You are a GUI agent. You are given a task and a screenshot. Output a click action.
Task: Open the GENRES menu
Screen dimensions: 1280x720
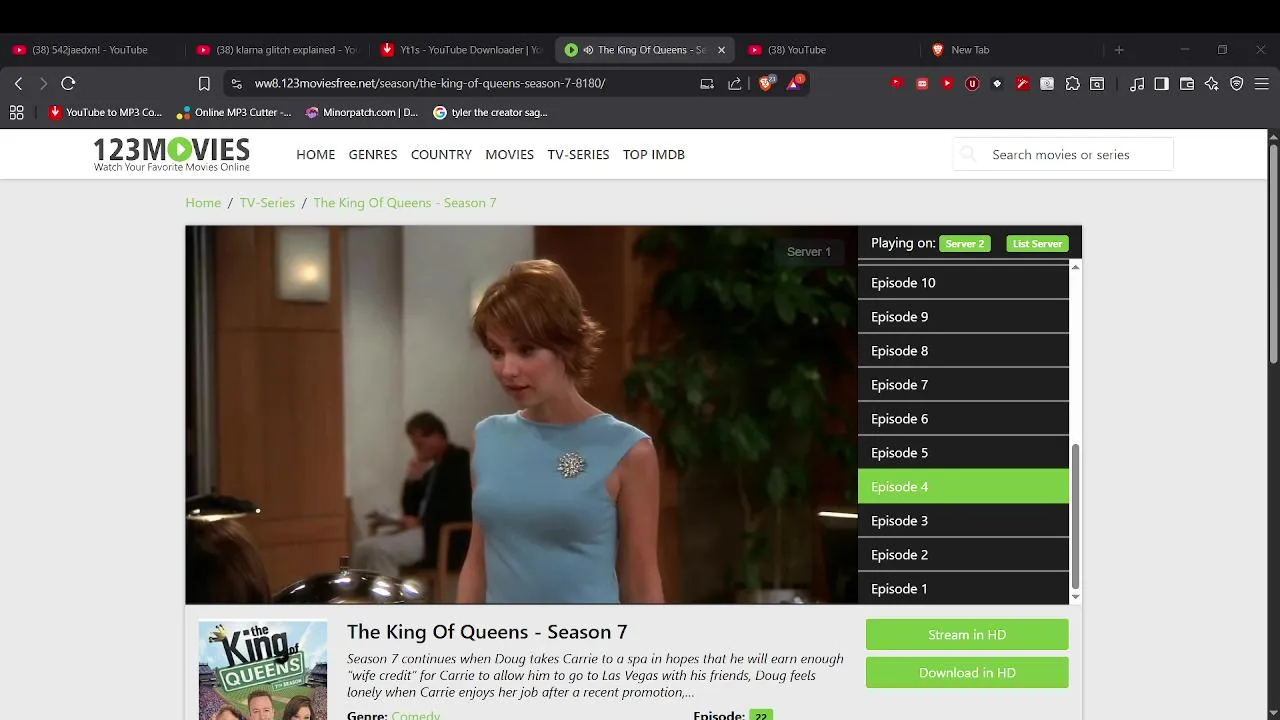coord(373,154)
